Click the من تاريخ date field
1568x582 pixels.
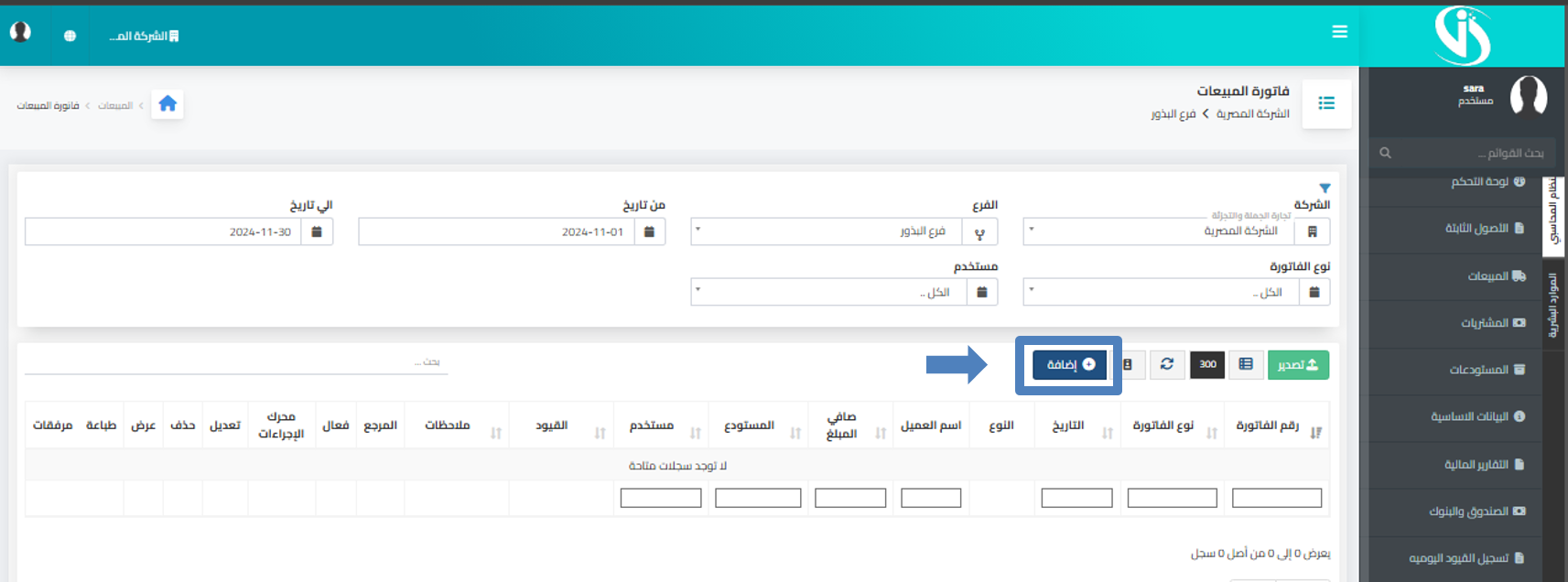[x=496, y=232]
